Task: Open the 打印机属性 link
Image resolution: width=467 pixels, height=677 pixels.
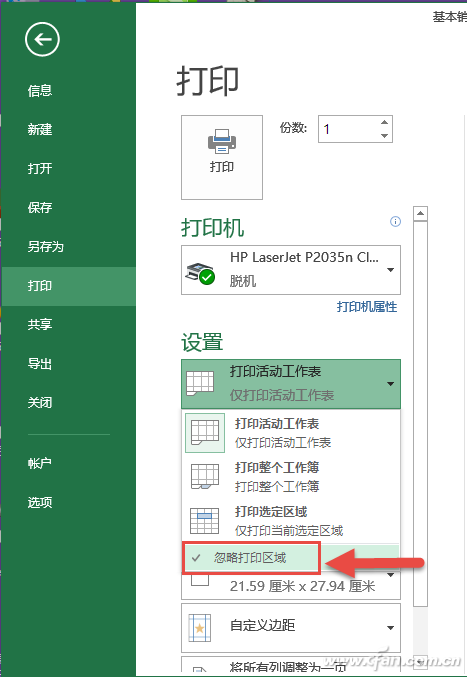Action: pos(367,307)
